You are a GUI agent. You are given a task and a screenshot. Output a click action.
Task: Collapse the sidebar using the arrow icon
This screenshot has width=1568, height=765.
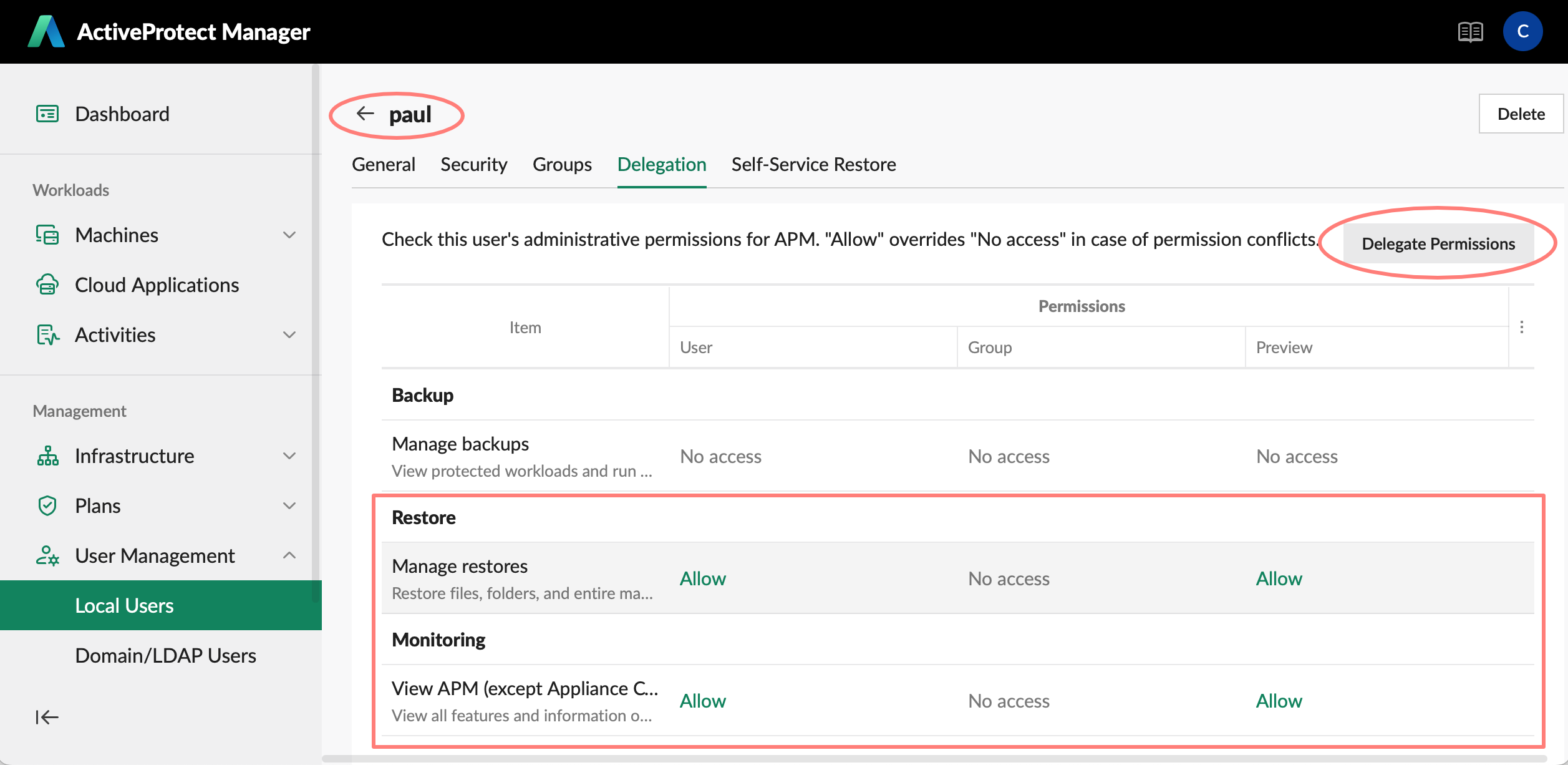click(x=47, y=717)
